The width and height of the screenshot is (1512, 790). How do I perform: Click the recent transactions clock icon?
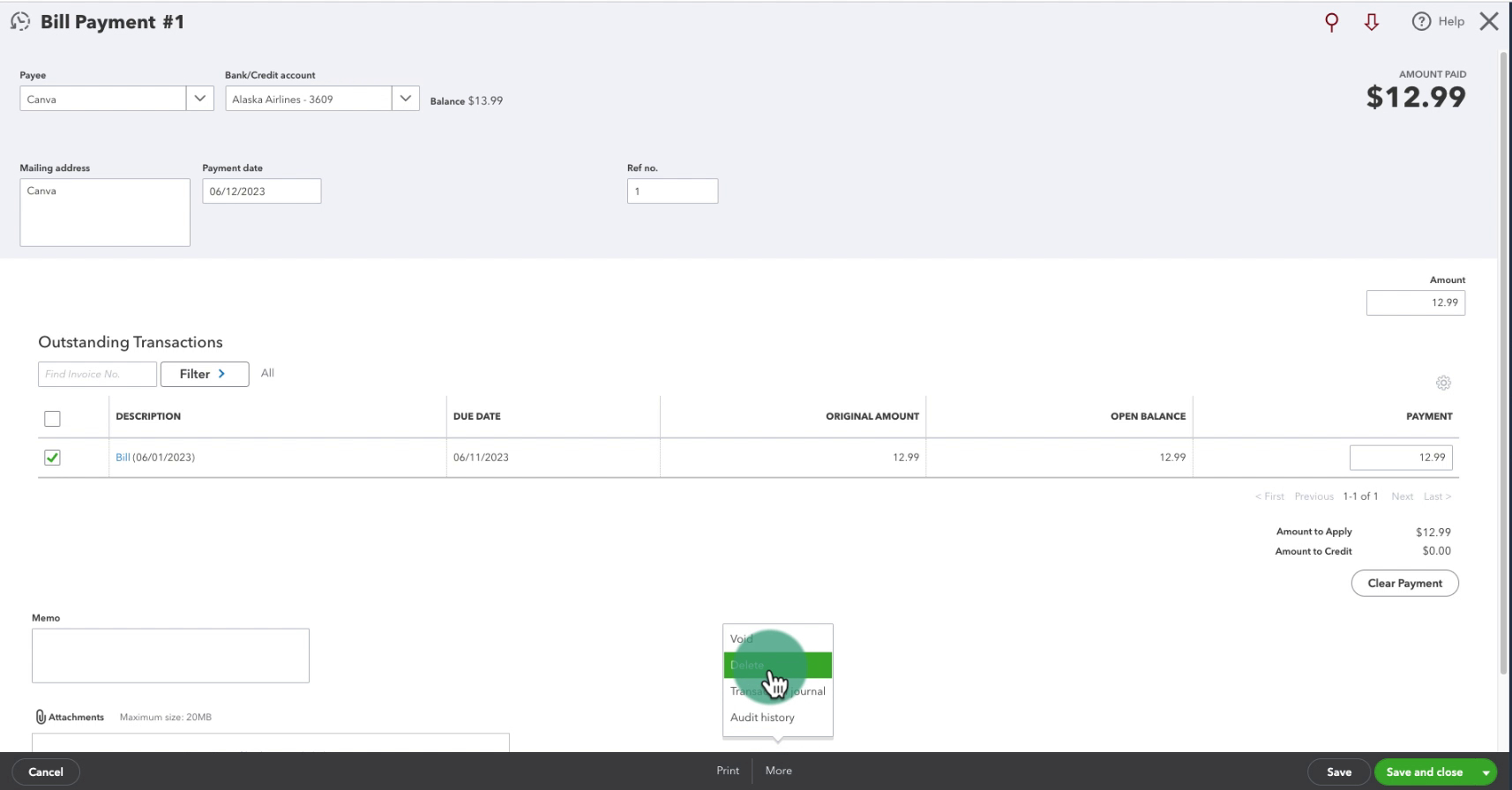click(19, 22)
